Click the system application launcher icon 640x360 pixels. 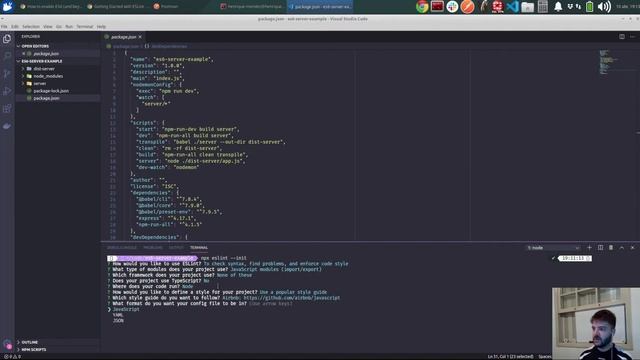[7, 6]
